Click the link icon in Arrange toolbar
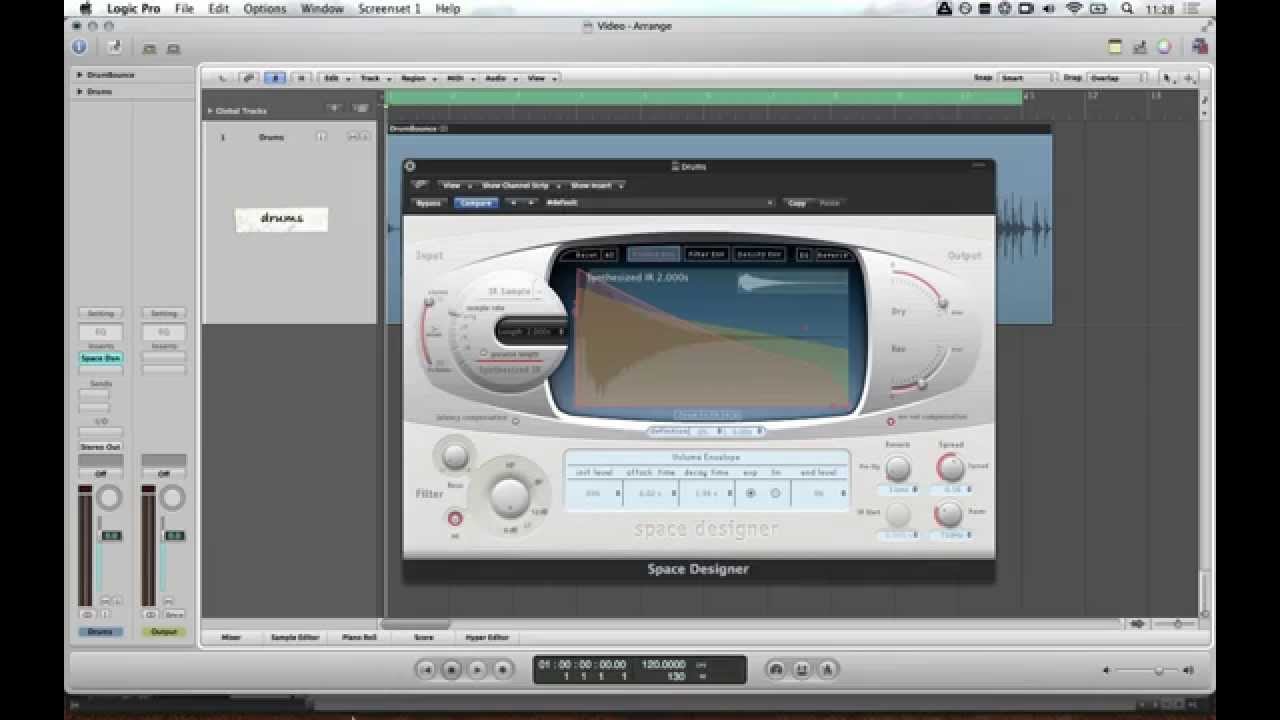This screenshot has width=1280, height=720. click(x=248, y=78)
